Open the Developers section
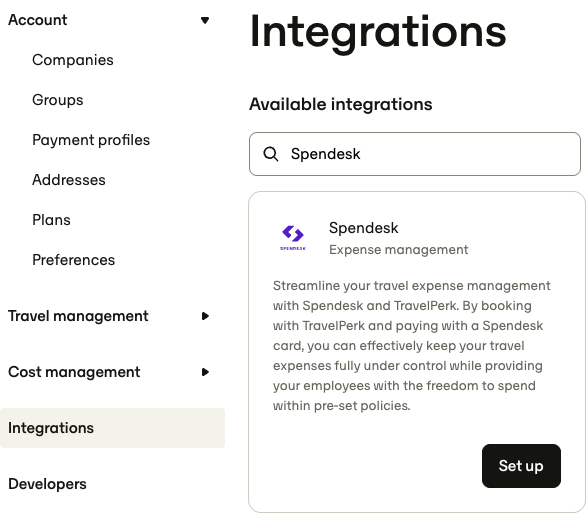Image resolution: width=588 pixels, height=515 pixels. coord(47,484)
